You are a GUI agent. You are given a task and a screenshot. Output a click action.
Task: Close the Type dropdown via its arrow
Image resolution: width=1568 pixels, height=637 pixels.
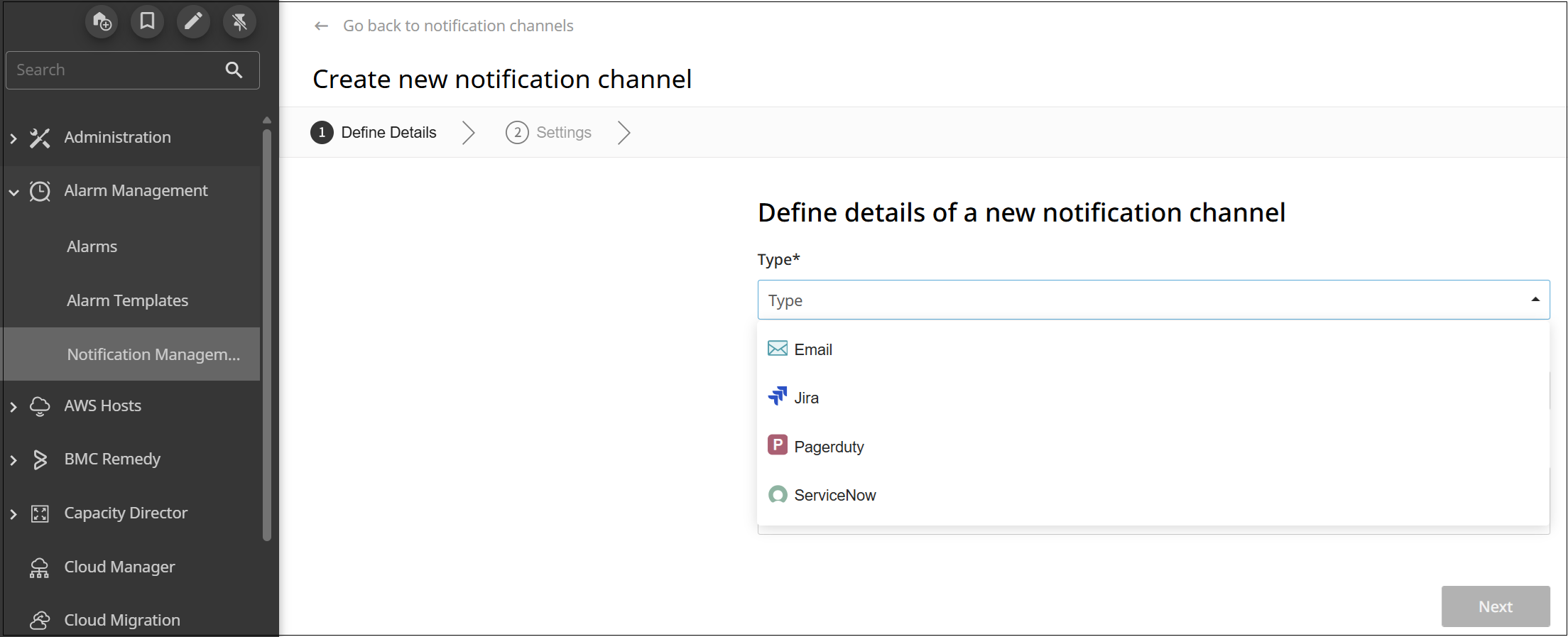coord(1535,300)
